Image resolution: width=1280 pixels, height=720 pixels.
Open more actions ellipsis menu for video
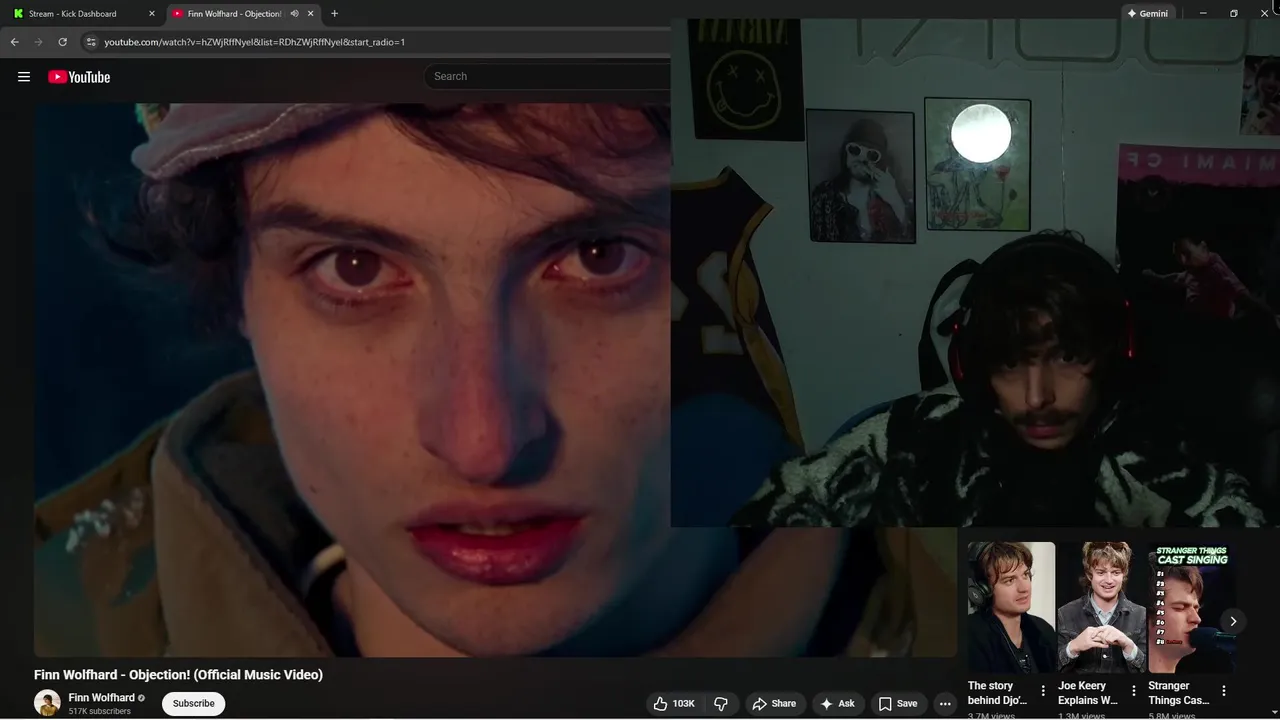(x=945, y=704)
